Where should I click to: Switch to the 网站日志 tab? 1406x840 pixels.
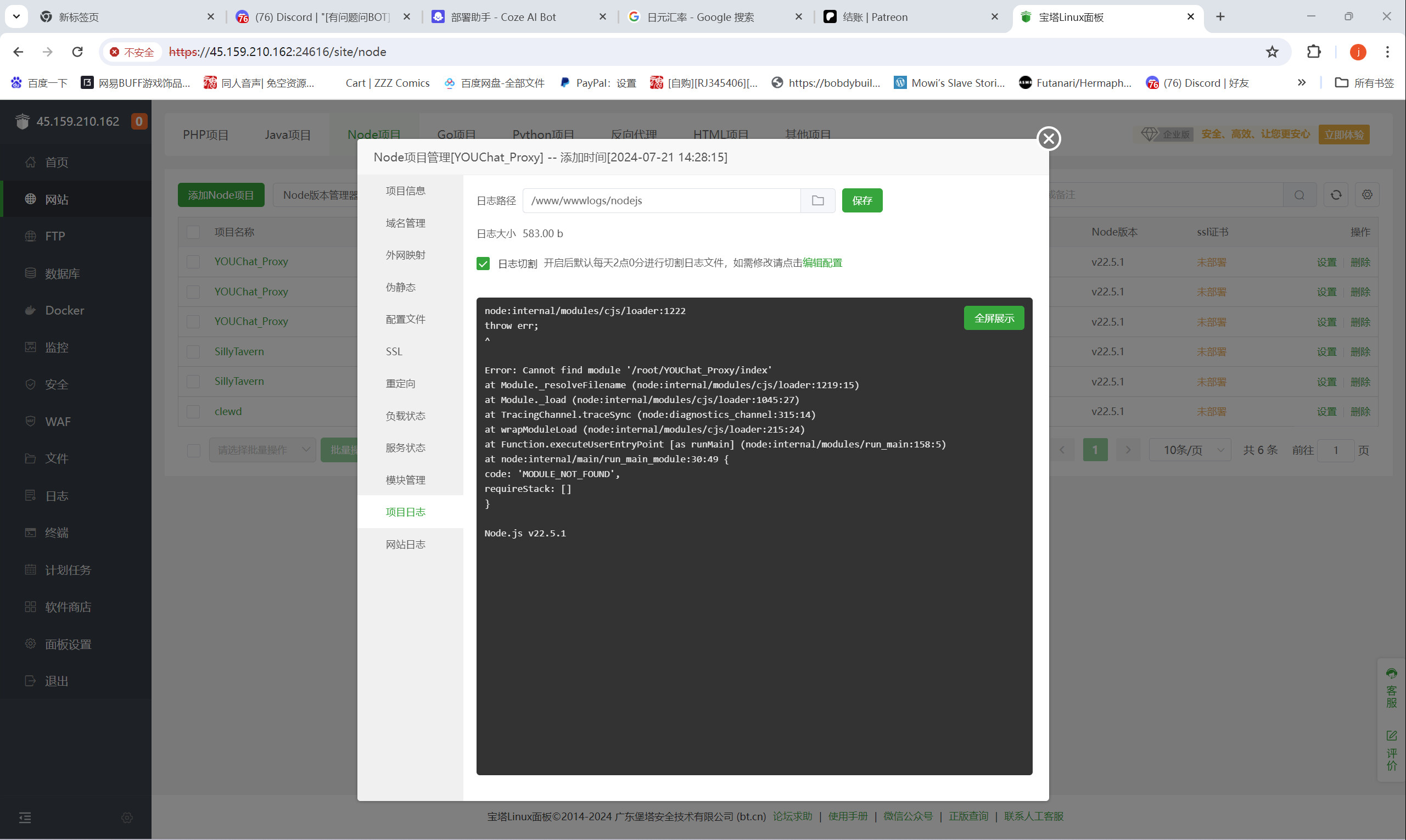(405, 544)
